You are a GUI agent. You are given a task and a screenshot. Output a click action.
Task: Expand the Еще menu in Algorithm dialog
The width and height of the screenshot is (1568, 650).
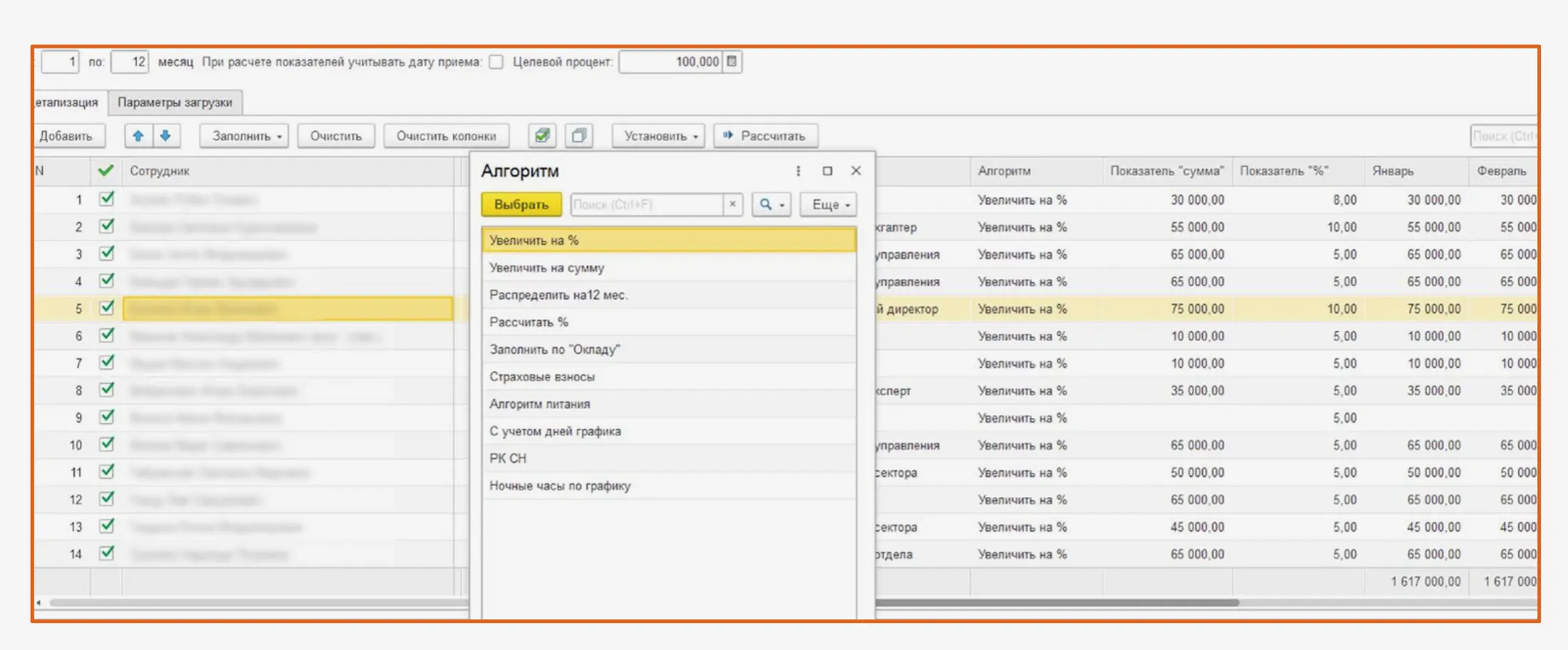point(828,205)
